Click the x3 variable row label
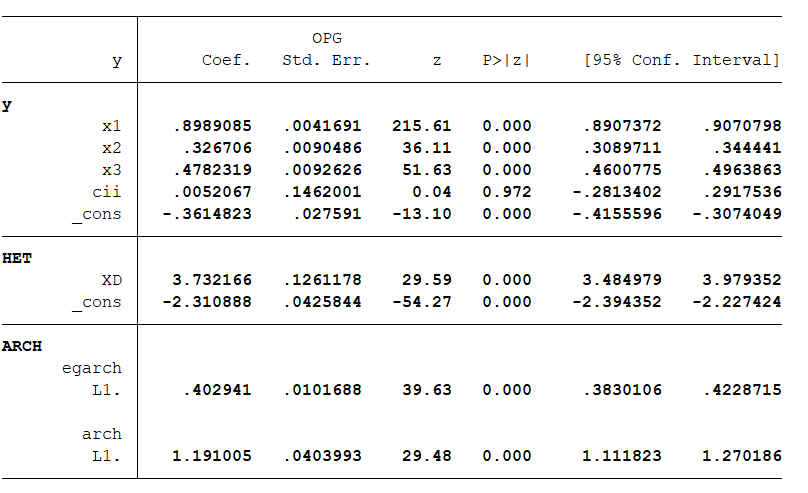 [111, 170]
